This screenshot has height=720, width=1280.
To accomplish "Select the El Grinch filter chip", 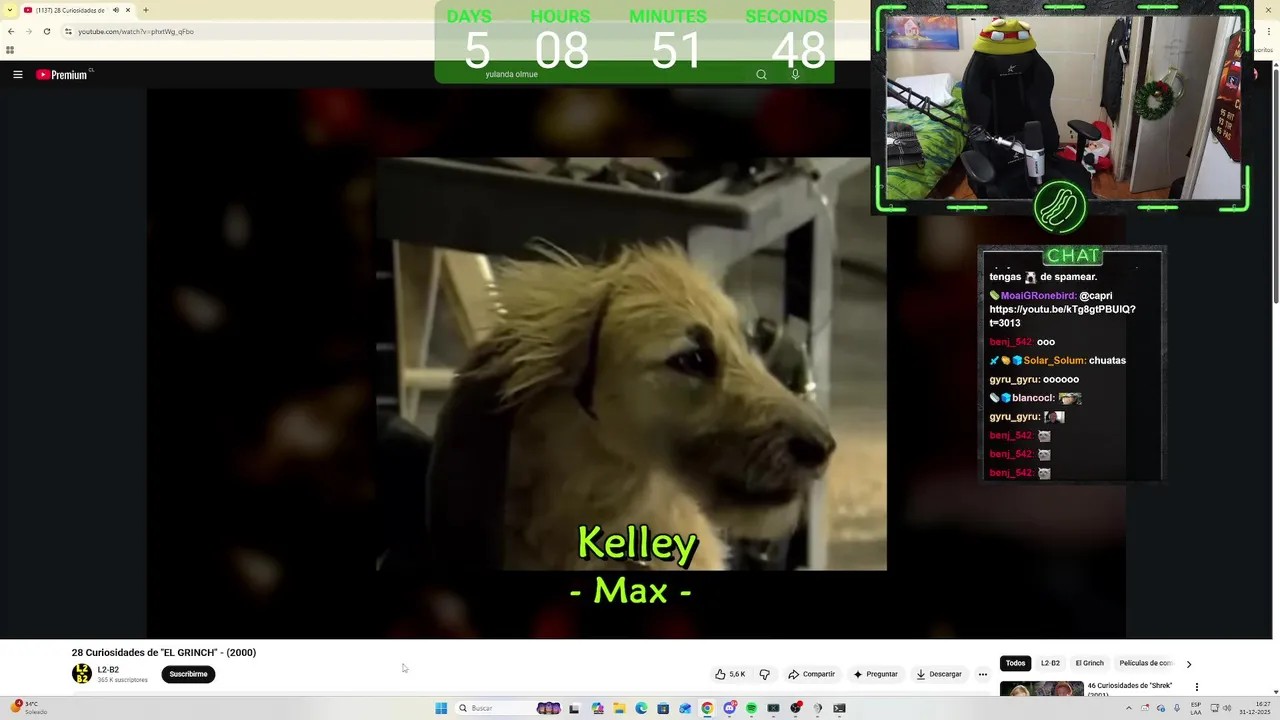I will pyautogui.click(x=1089, y=663).
